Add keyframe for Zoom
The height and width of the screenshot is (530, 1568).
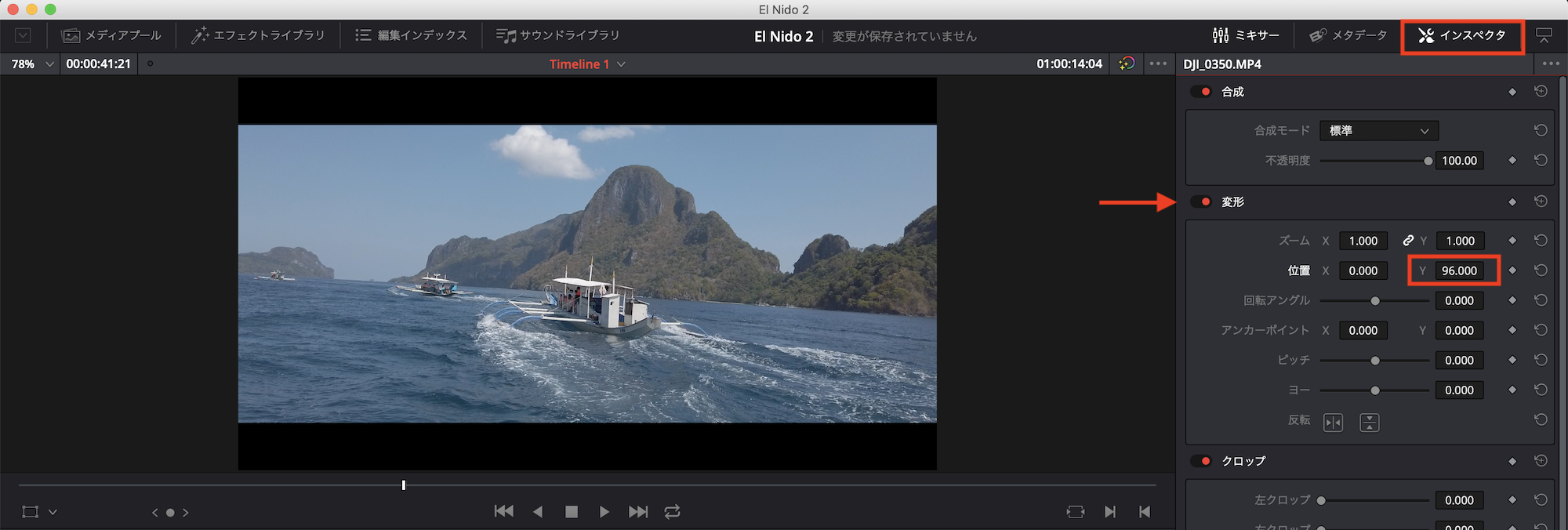coord(1512,240)
